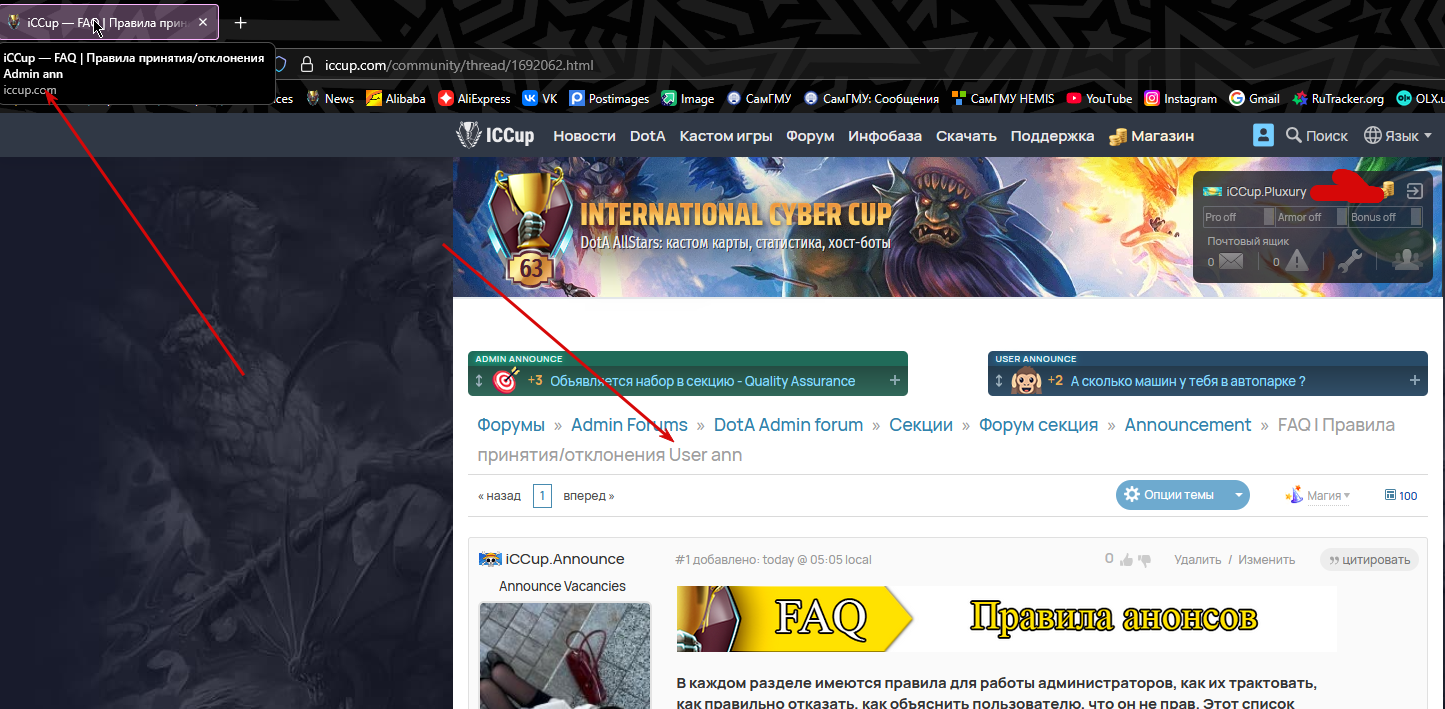The width and height of the screenshot is (1445, 709).
Task: Open the Скачать menu
Action: [x=966, y=136]
